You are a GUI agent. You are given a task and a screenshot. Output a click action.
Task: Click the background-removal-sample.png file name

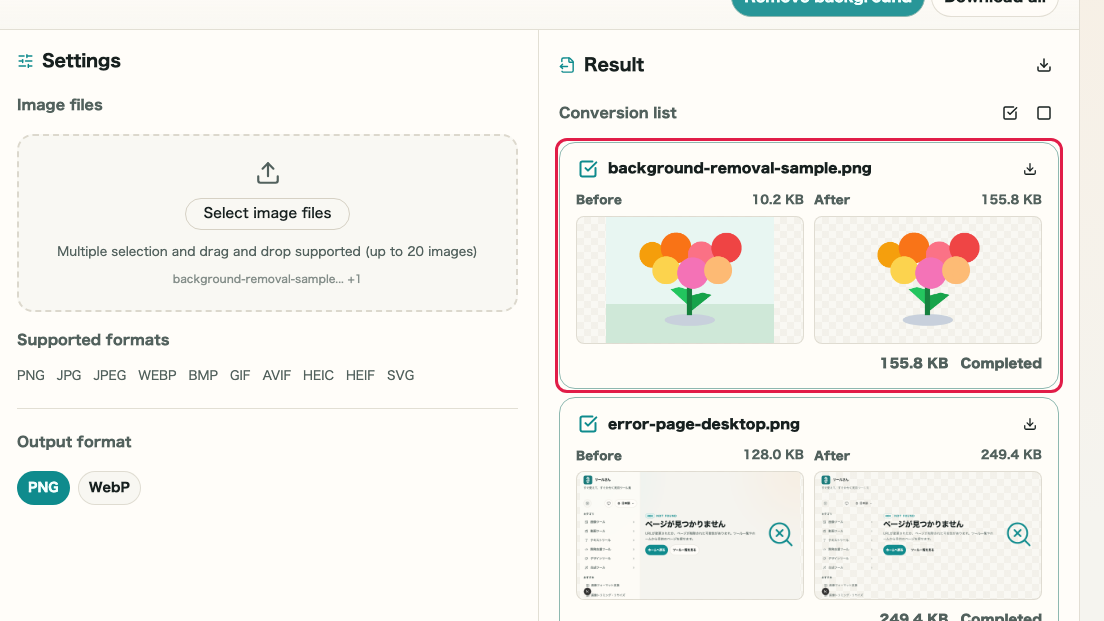pyautogui.click(x=739, y=168)
